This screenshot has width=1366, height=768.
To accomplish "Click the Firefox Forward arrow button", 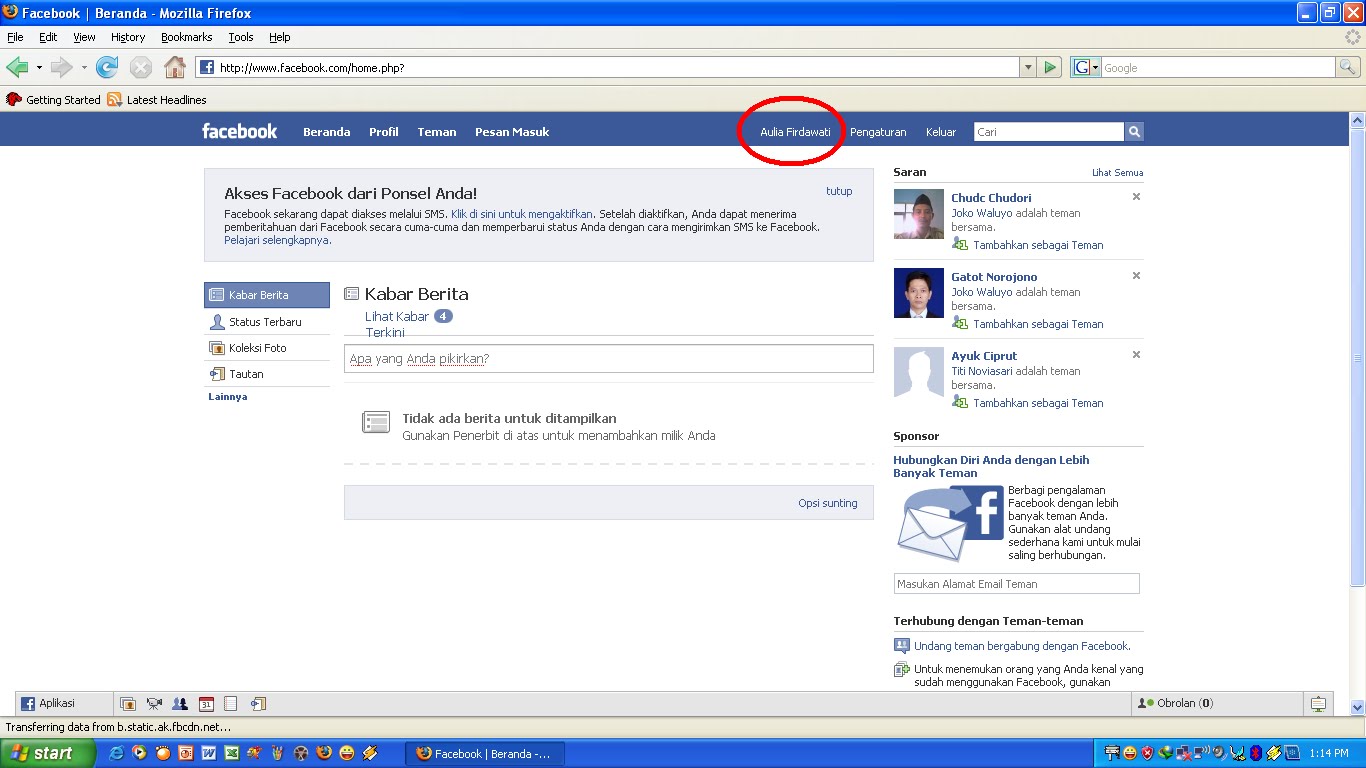I will tap(62, 67).
